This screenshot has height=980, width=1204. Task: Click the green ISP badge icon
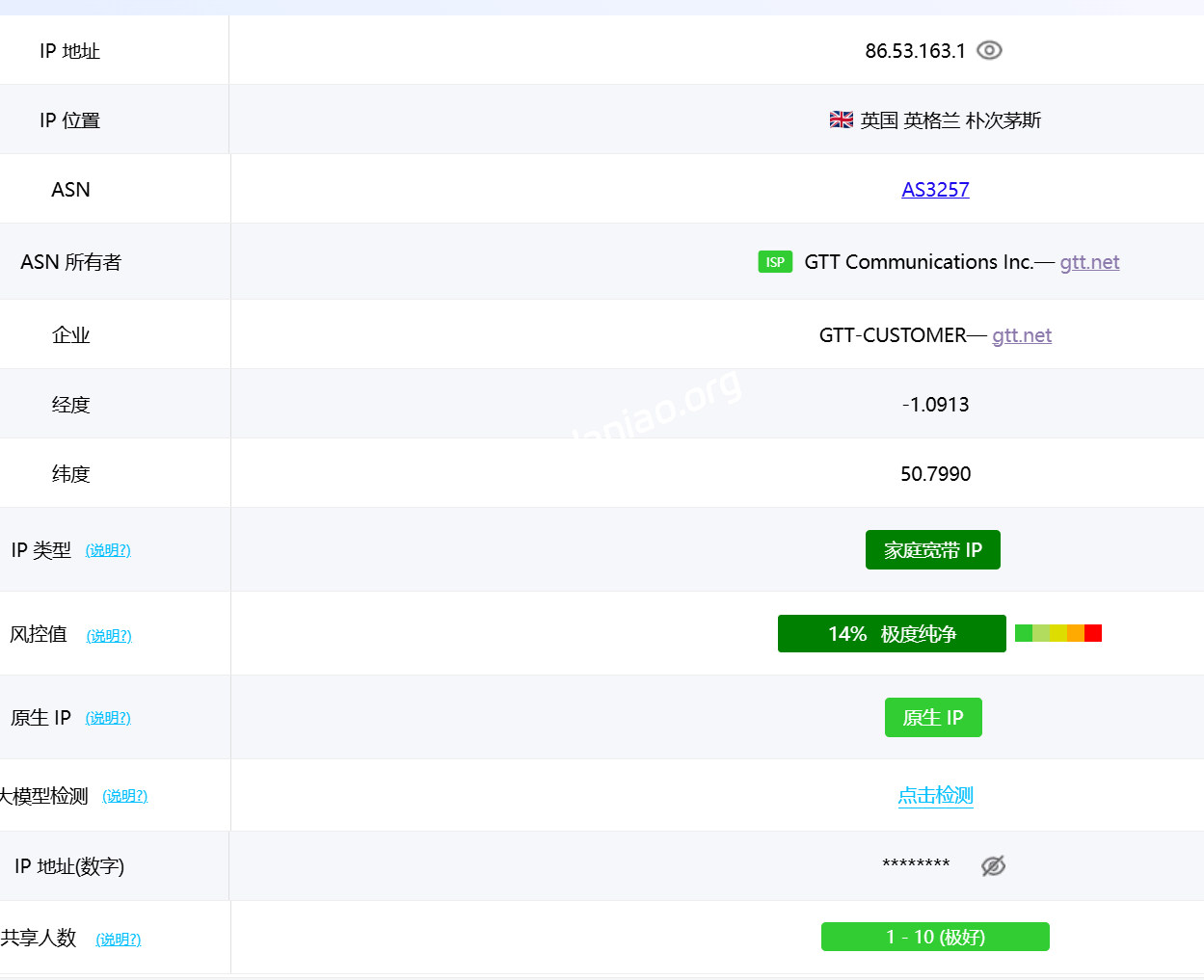point(775,262)
